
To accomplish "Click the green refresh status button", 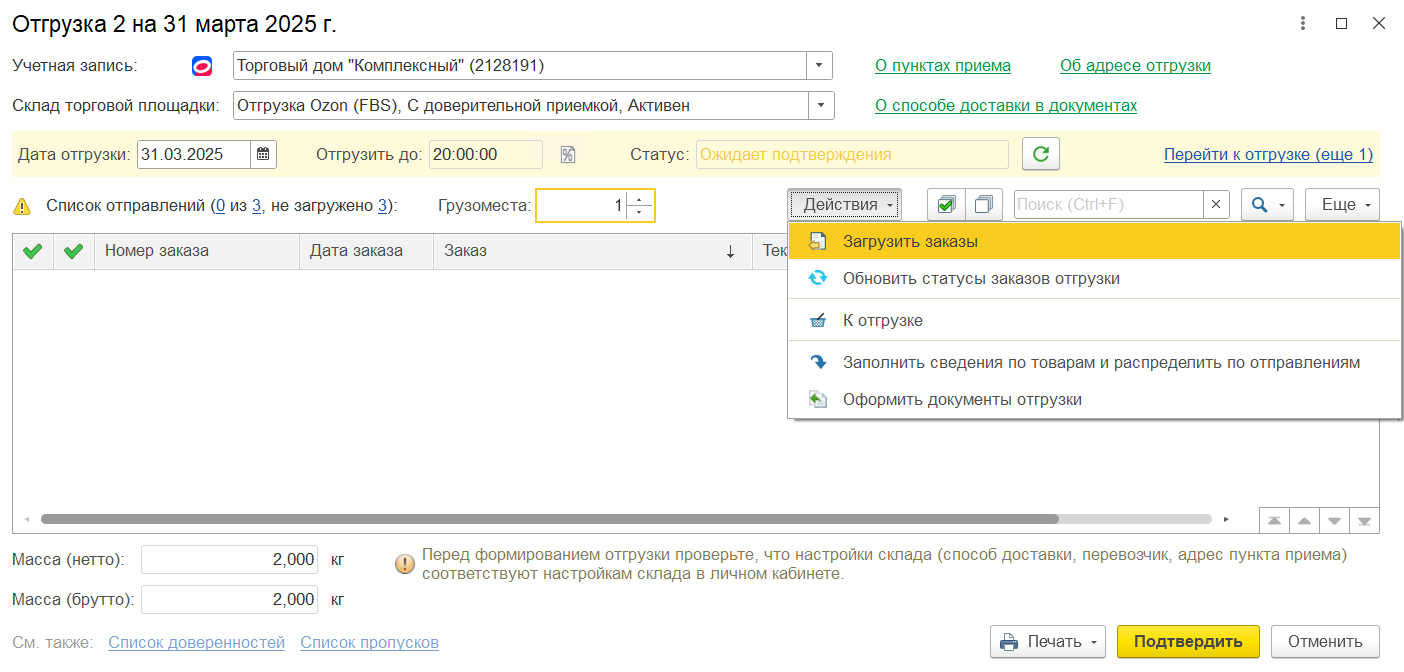I will pyautogui.click(x=1040, y=154).
